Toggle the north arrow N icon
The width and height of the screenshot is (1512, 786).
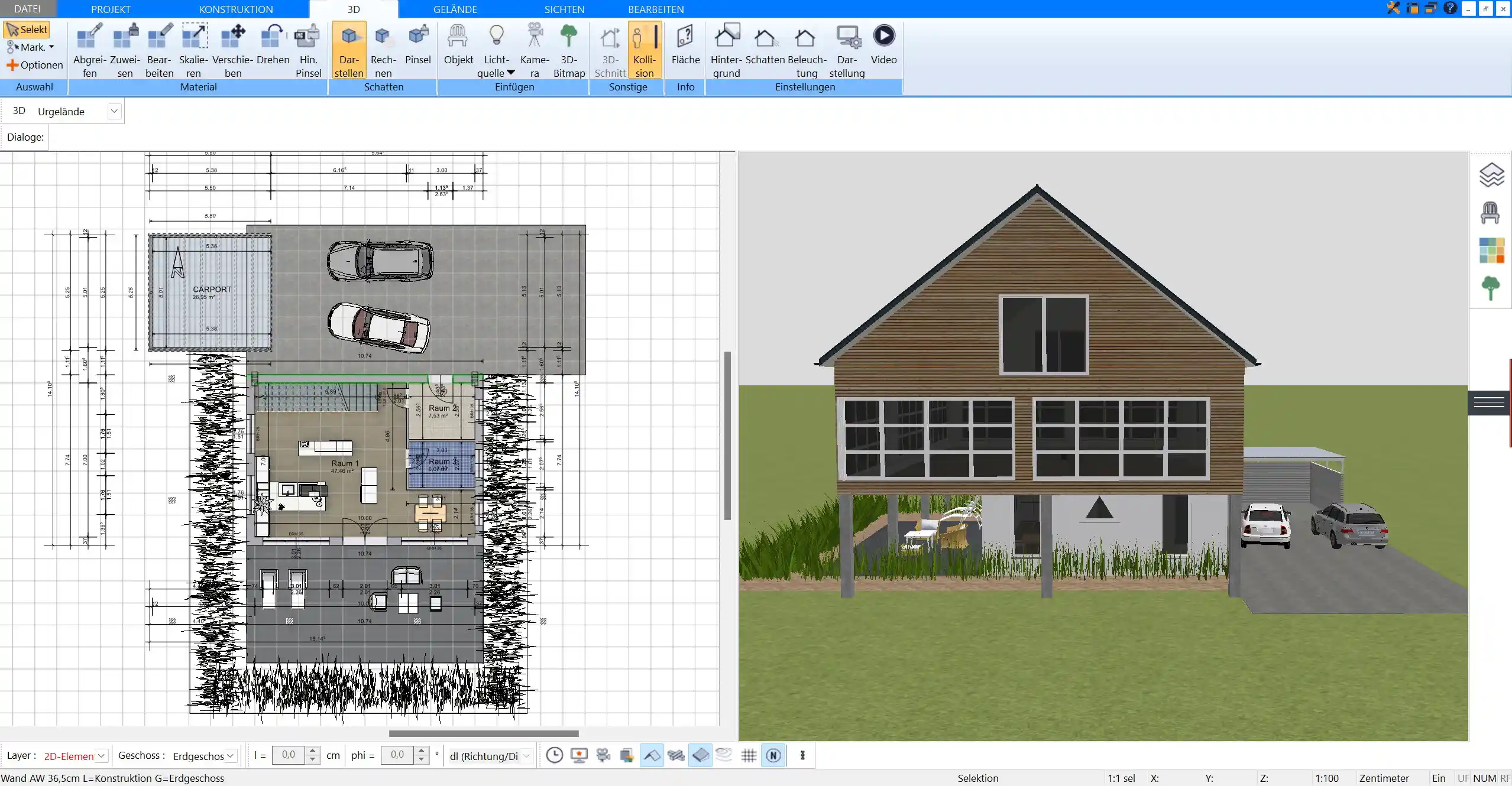(x=773, y=755)
